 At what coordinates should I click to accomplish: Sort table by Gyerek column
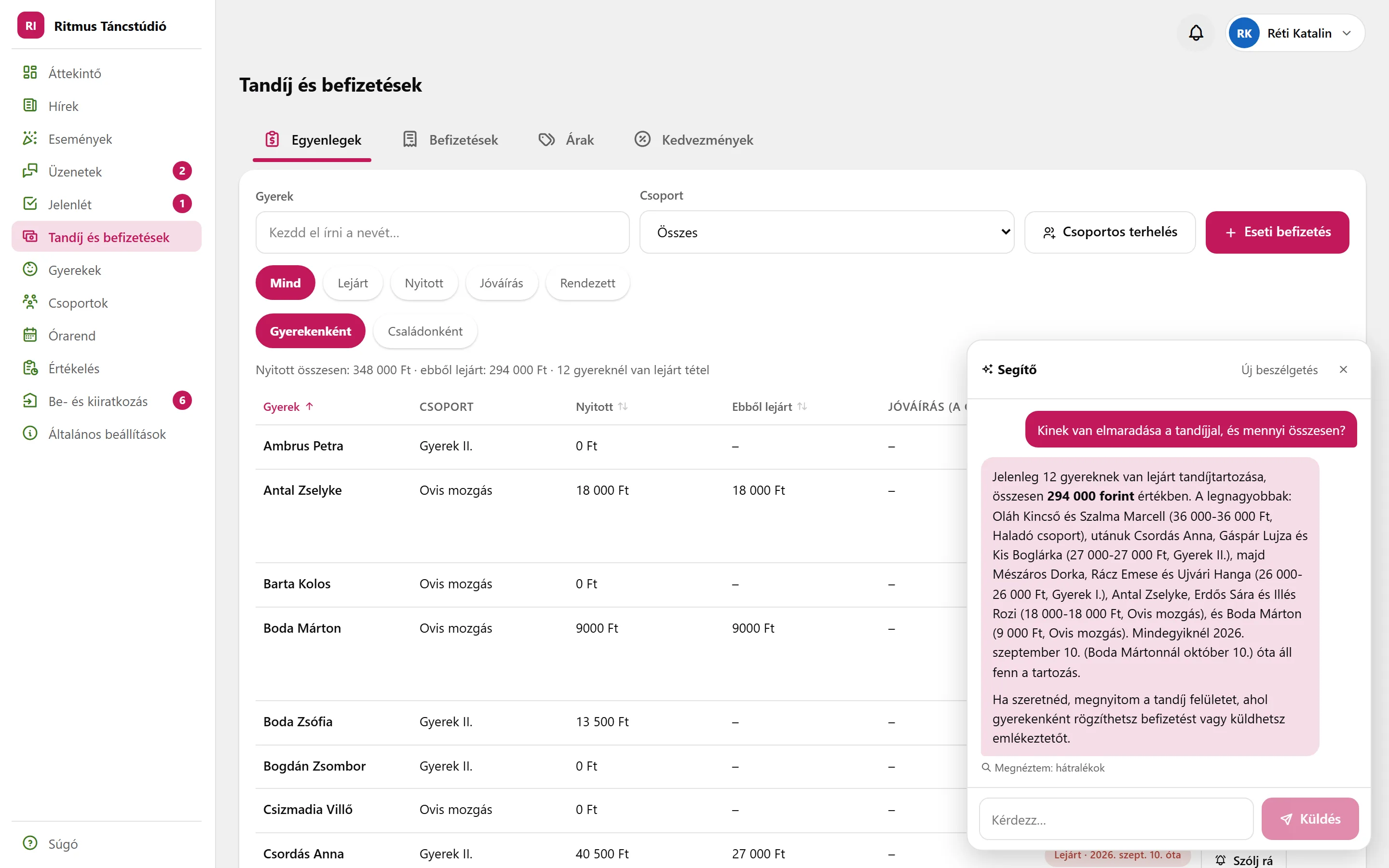[x=288, y=407]
